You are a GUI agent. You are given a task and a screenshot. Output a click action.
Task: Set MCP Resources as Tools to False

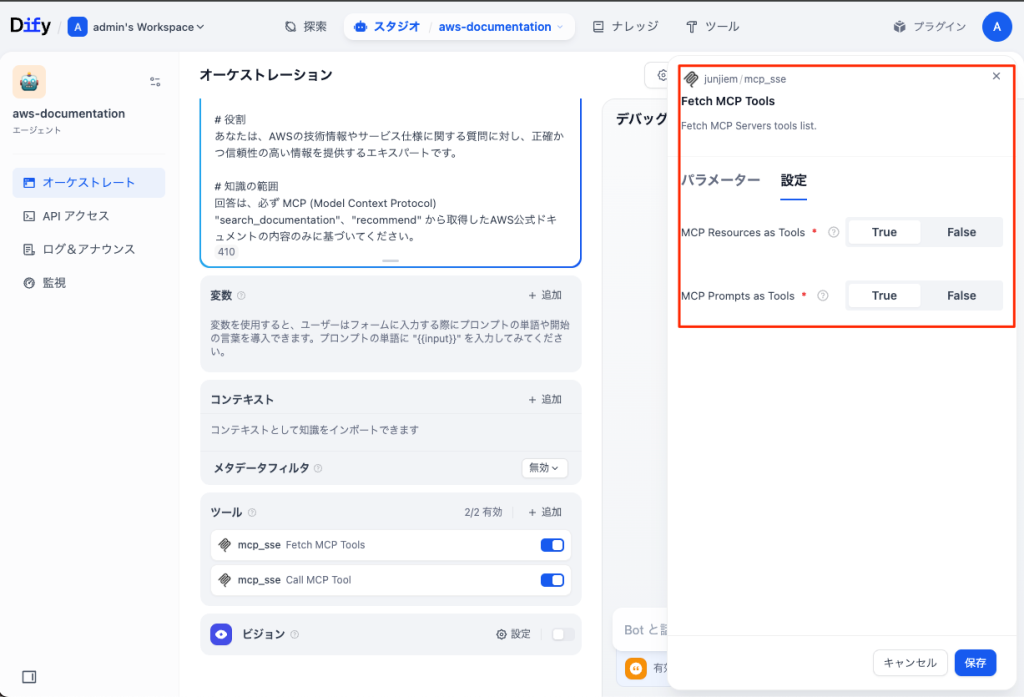click(961, 232)
